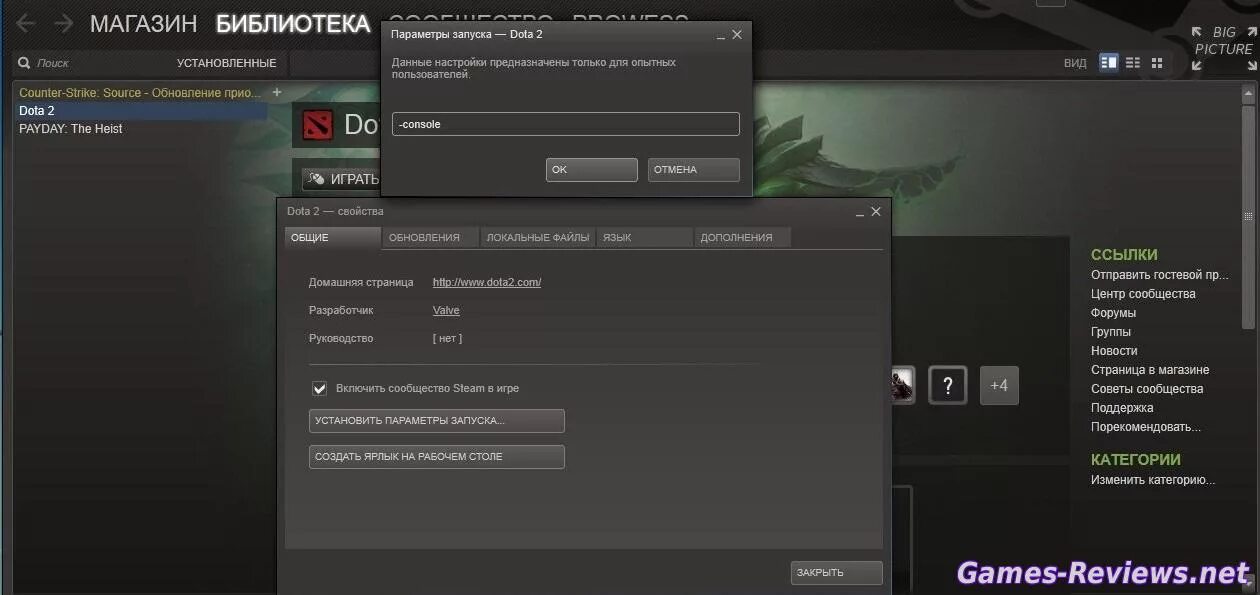Screen dimensions: 1260x595
Task: Switch to the ОБЩИЕ tab
Action: pyautogui.click(x=333, y=237)
